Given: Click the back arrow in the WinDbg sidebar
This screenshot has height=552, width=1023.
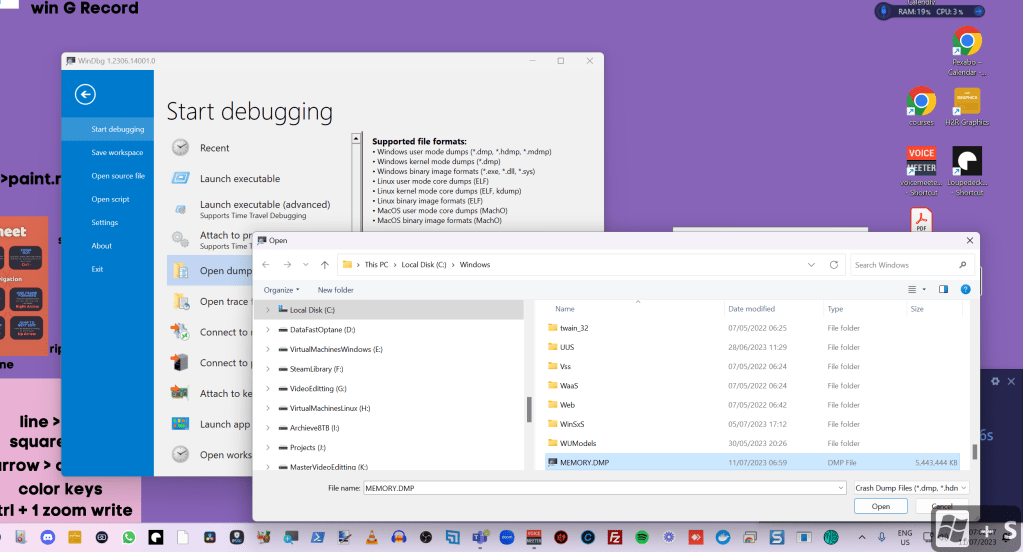Looking at the screenshot, I should pyautogui.click(x=85, y=95).
